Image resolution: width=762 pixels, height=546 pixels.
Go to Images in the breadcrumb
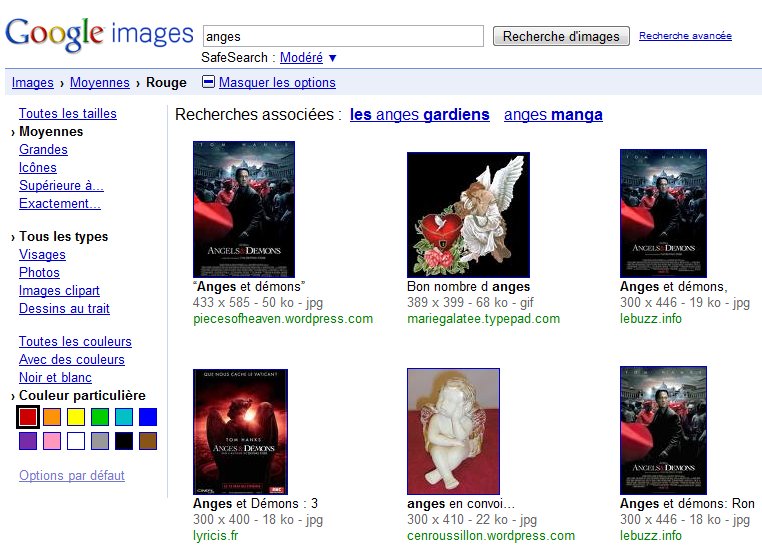(33, 83)
